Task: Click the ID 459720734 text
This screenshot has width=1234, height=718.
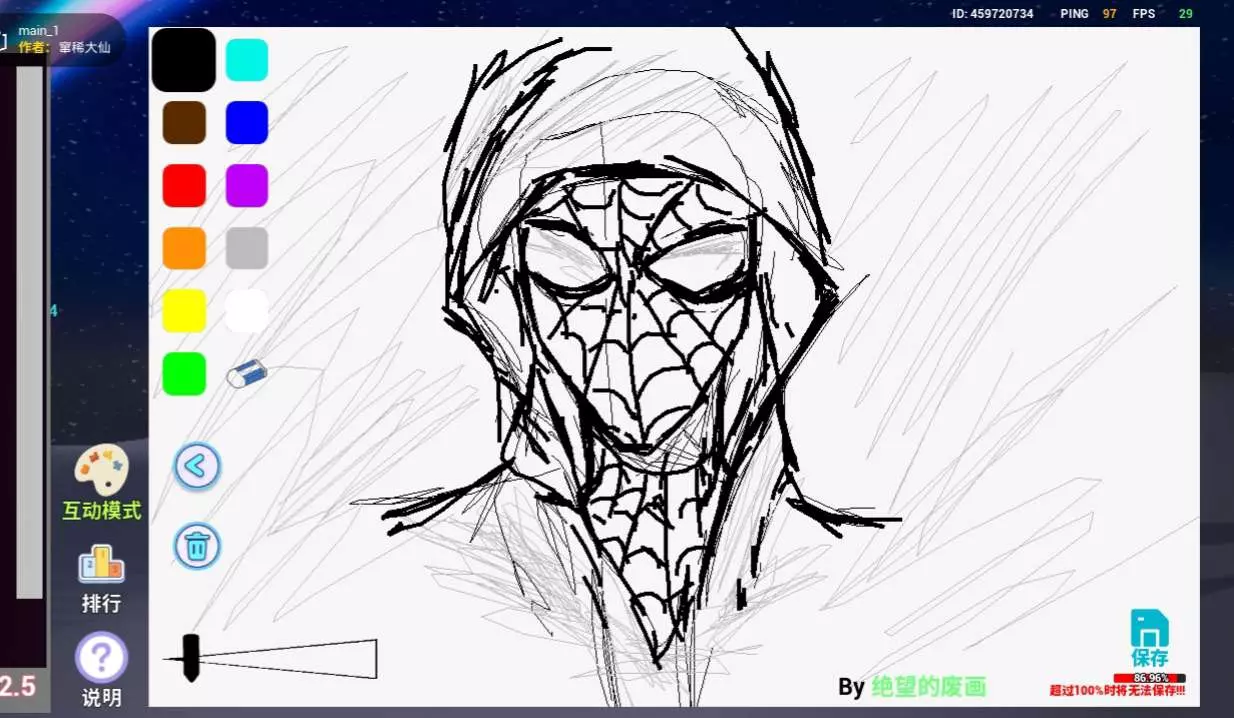Action: click(993, 14)
